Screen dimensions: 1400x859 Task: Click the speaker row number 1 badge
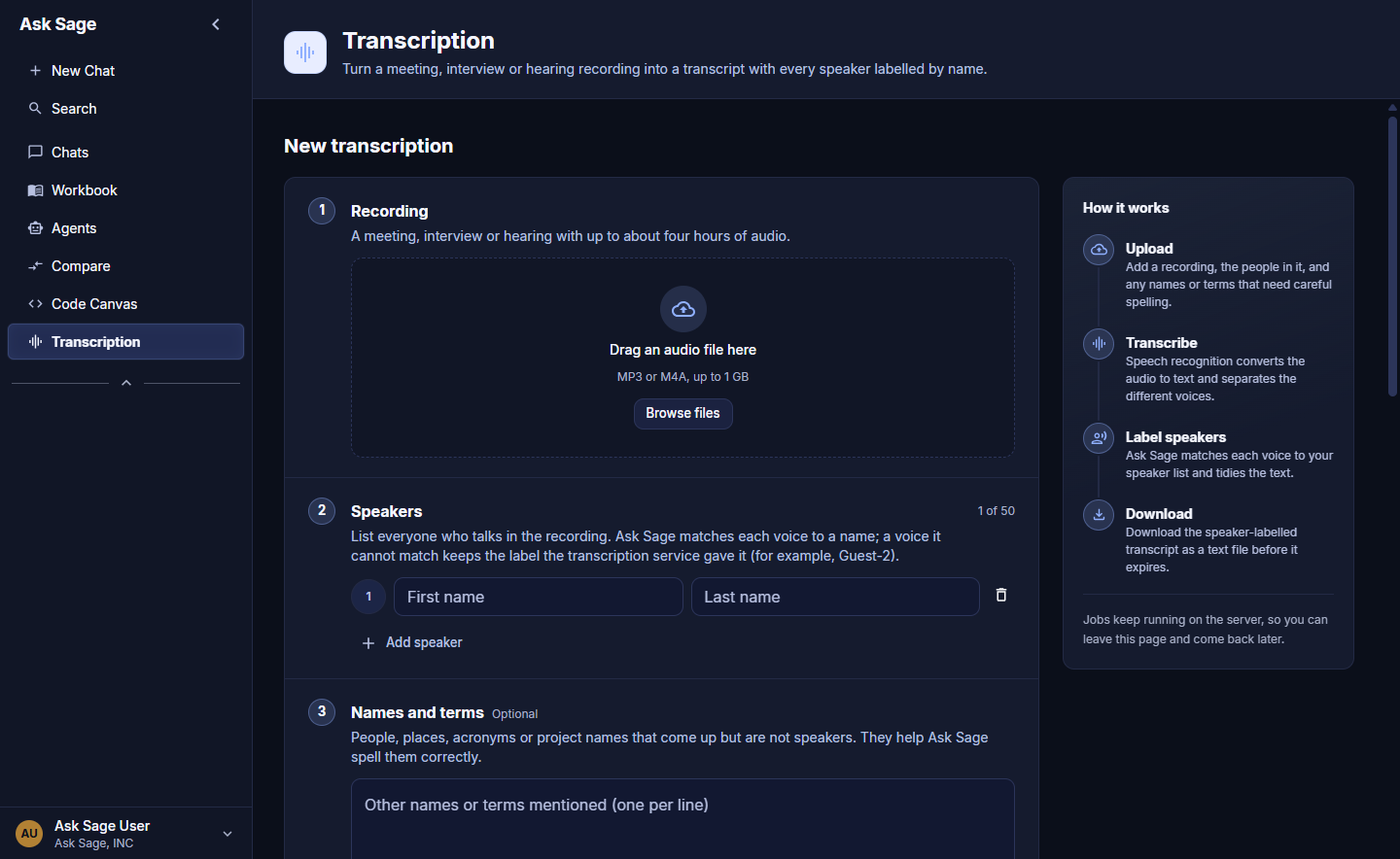(x=368, y=597)
